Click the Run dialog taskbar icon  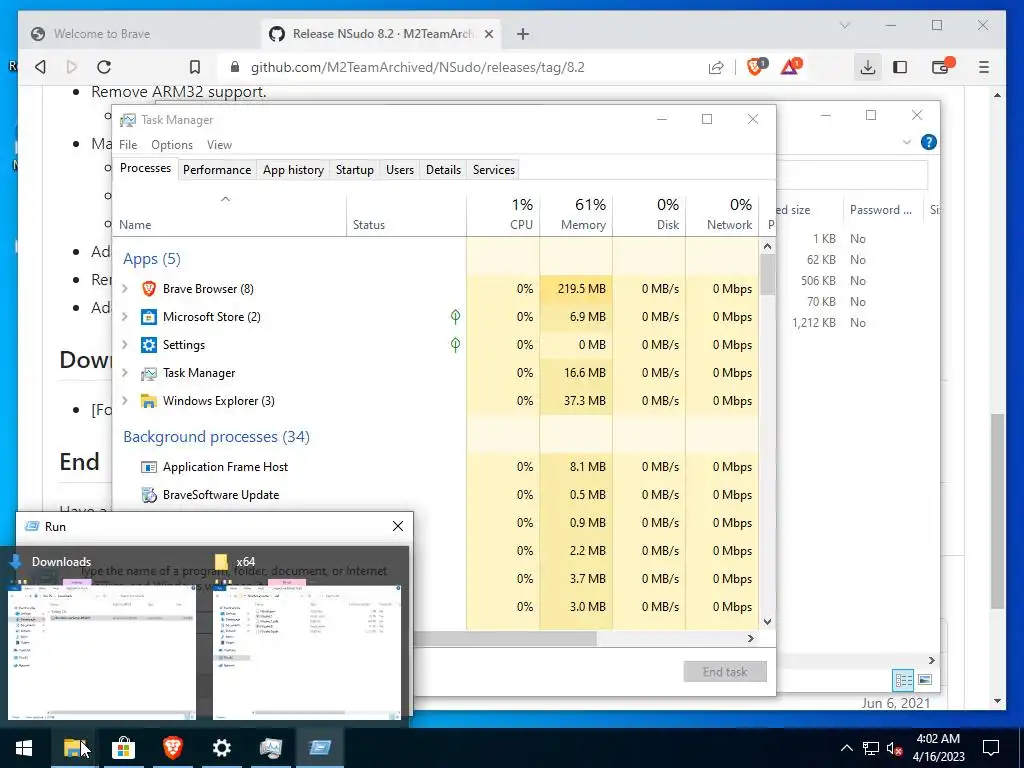pos(319,748)
